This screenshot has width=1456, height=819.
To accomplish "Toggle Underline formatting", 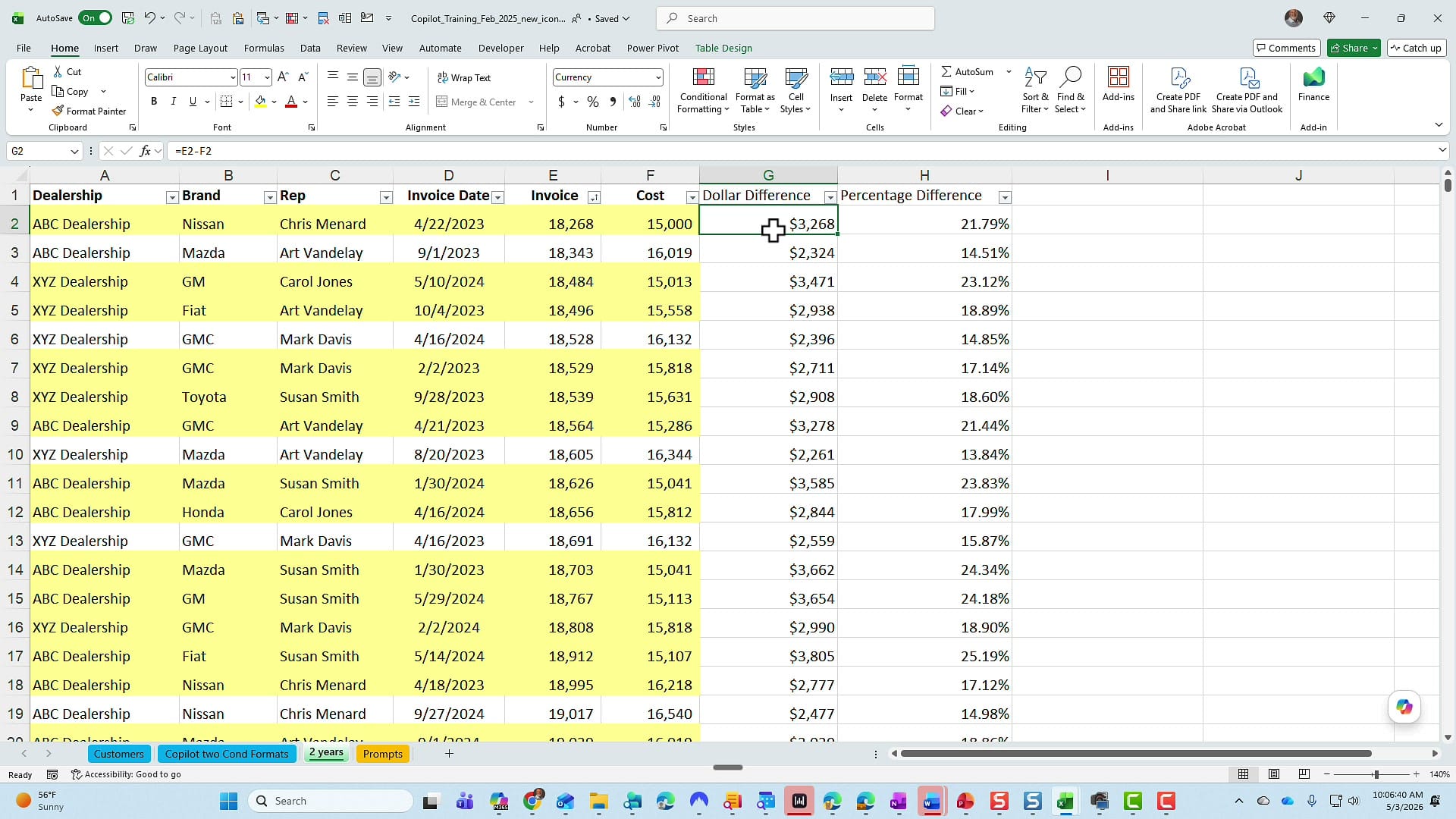I will coord(193,102).
